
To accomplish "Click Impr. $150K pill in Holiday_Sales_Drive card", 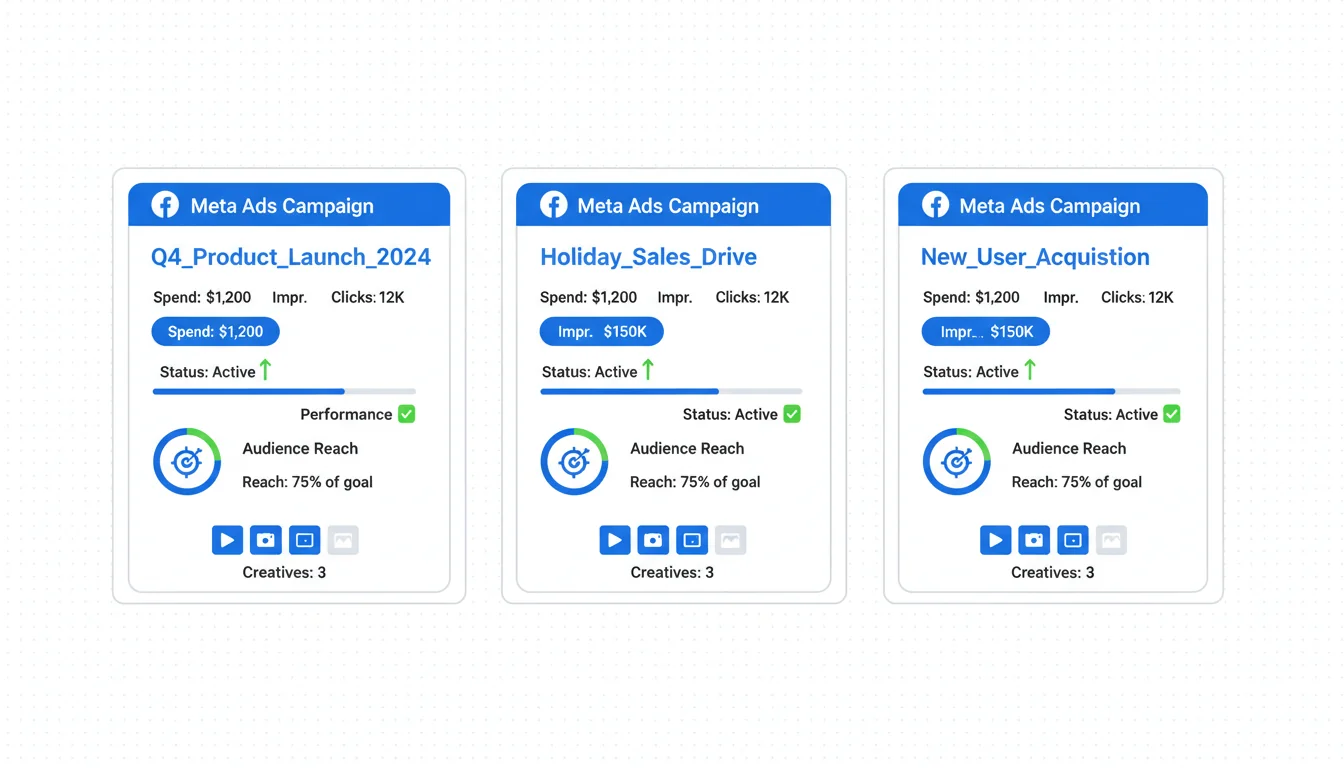I will coord(601,332).
